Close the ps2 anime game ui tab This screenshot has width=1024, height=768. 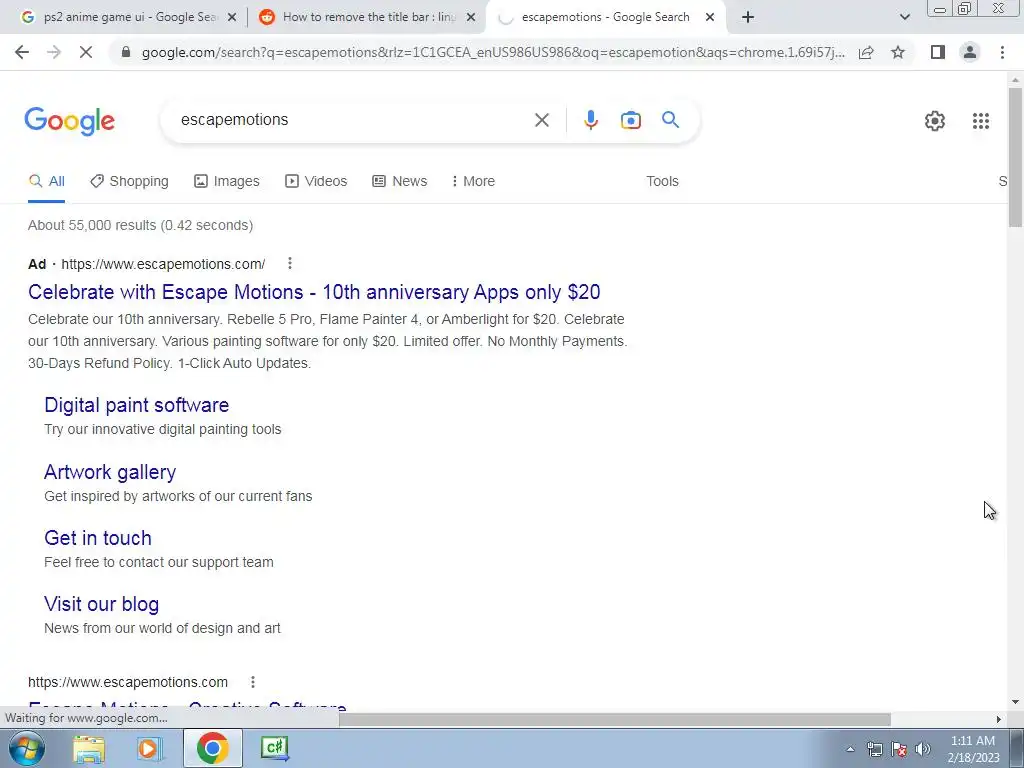coord(232,18)
